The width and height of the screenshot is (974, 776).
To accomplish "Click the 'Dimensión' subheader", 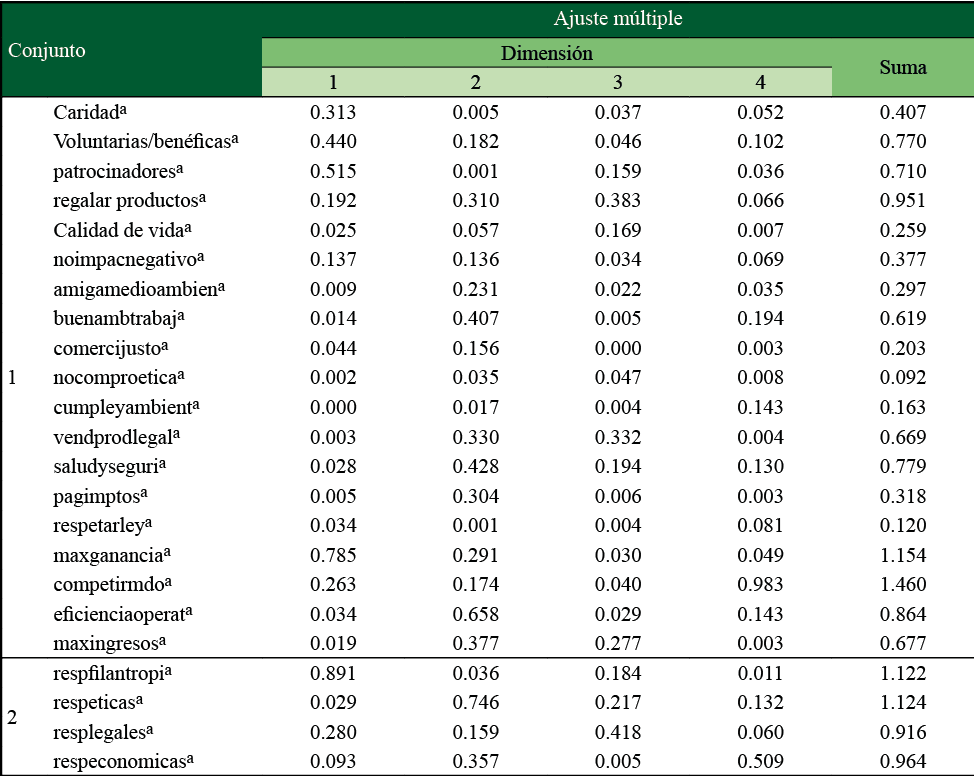I will point(546,52).
